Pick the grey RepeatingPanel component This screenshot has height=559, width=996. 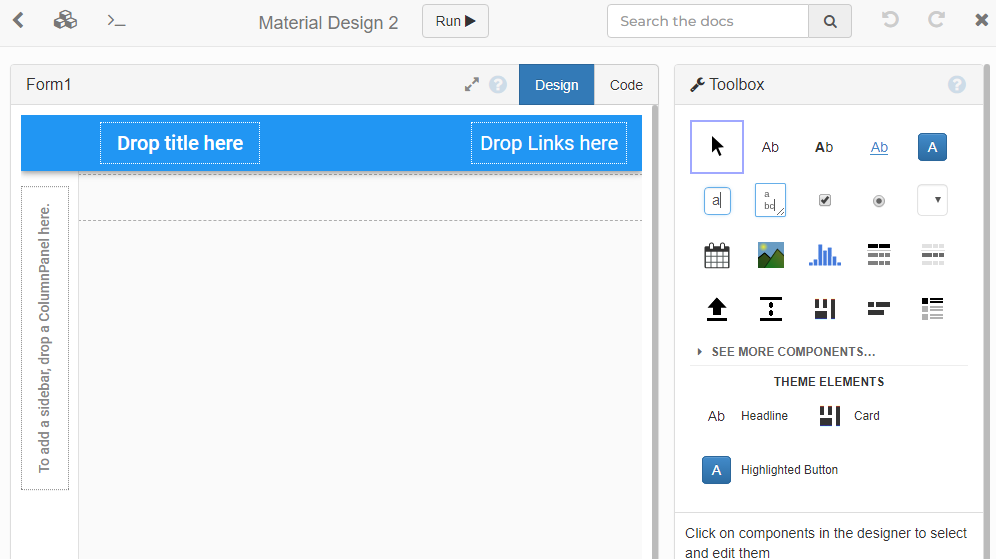point(932,254)
